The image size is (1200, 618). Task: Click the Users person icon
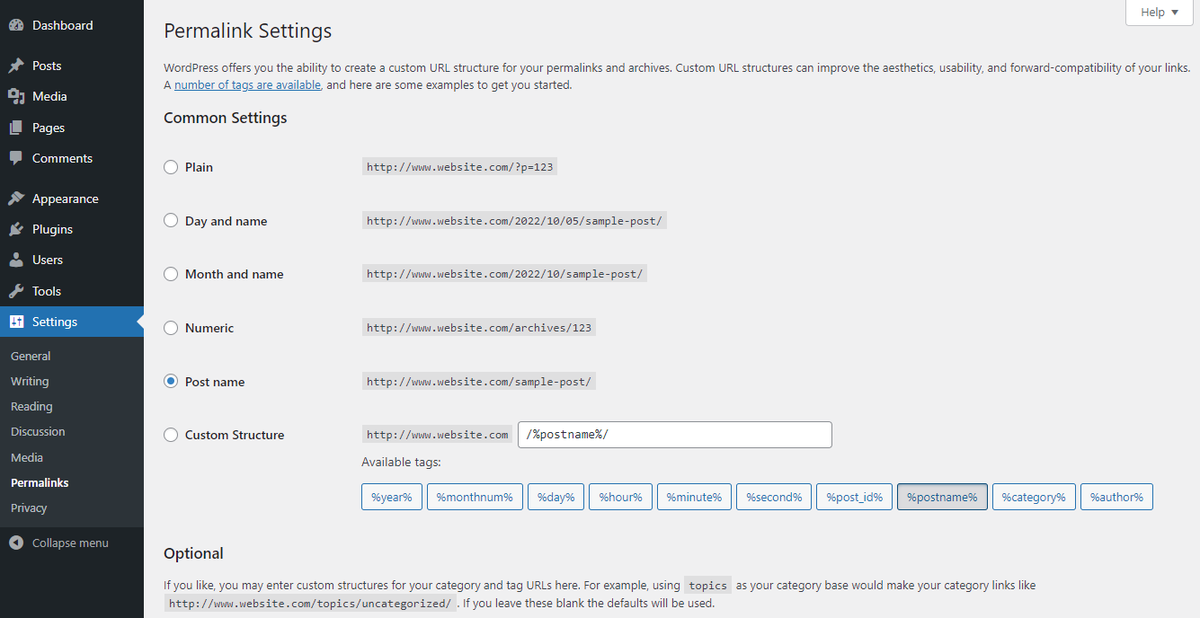point(16,260)
